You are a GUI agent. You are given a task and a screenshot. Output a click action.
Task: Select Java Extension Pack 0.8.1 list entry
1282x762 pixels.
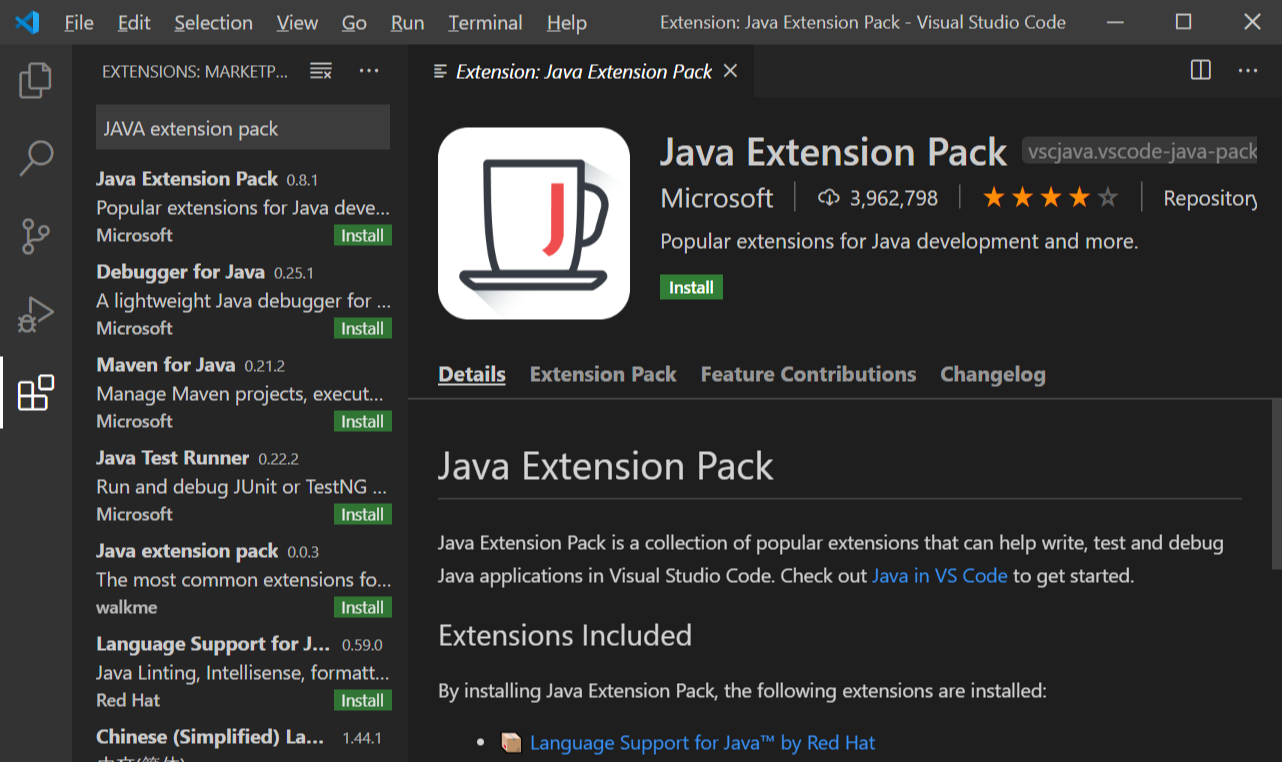[x=240, y=207]
